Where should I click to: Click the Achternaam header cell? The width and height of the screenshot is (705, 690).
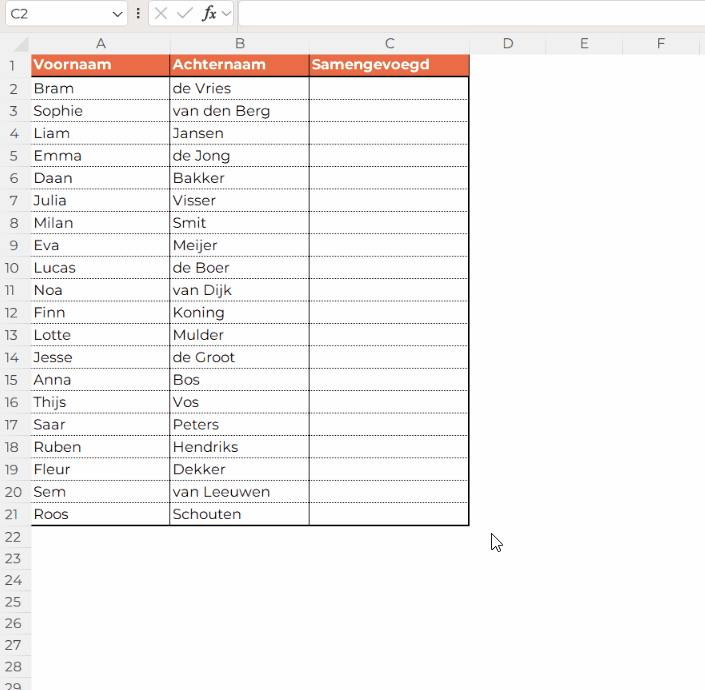240,66
